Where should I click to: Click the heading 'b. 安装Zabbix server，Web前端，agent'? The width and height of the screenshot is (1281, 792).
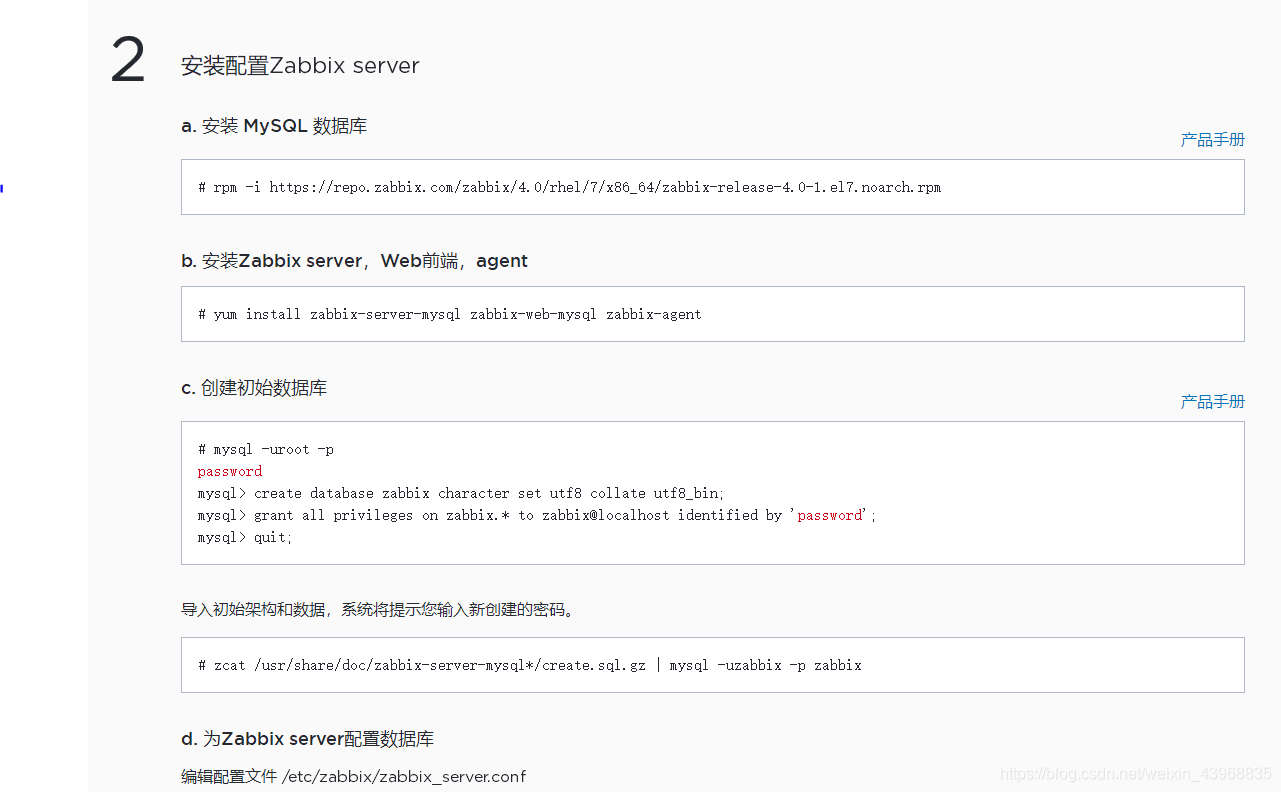[x=354, y=261]
